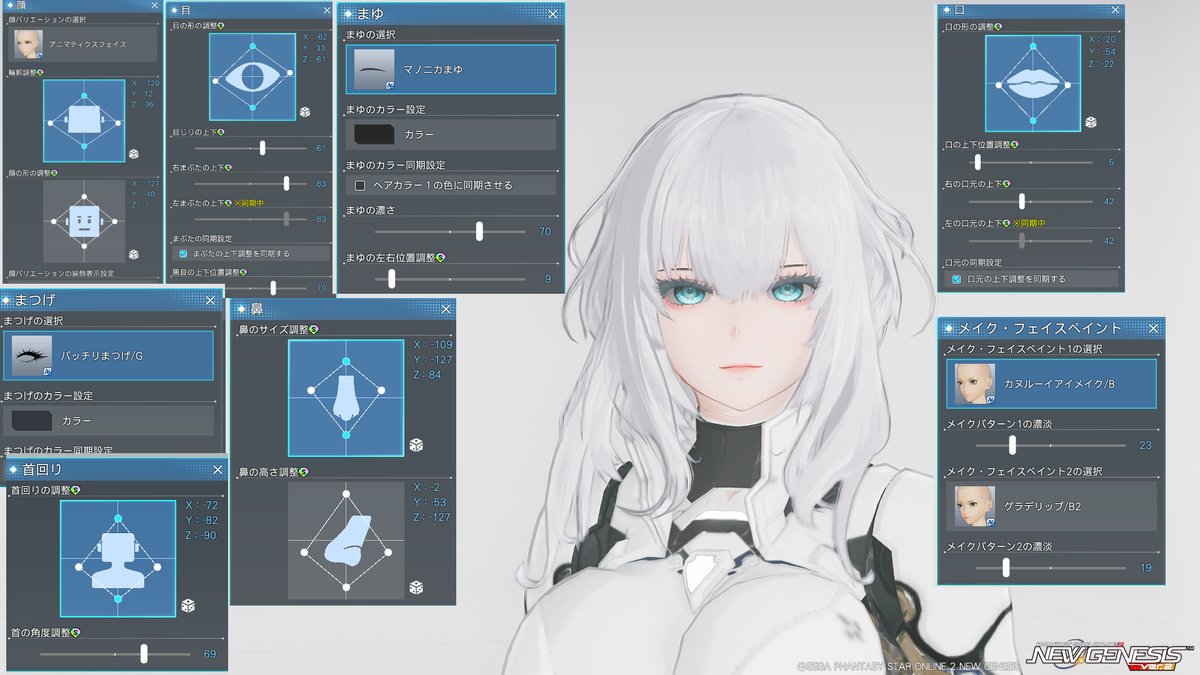This screenshot has height=675, width=1200.
Task: Click the badge icon on the マノニカまゆ thumbnail
Action: (388, 83)
